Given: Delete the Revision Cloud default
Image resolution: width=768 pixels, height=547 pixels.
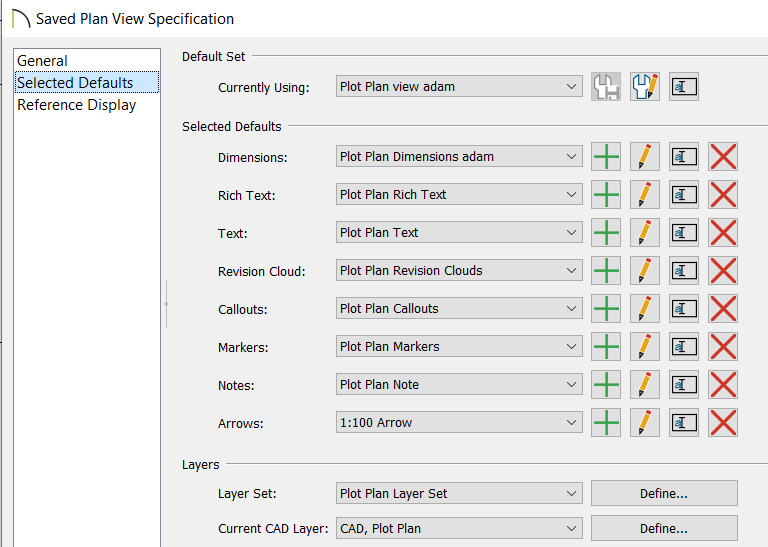Looking at the screenshot, I should (723, 271).
